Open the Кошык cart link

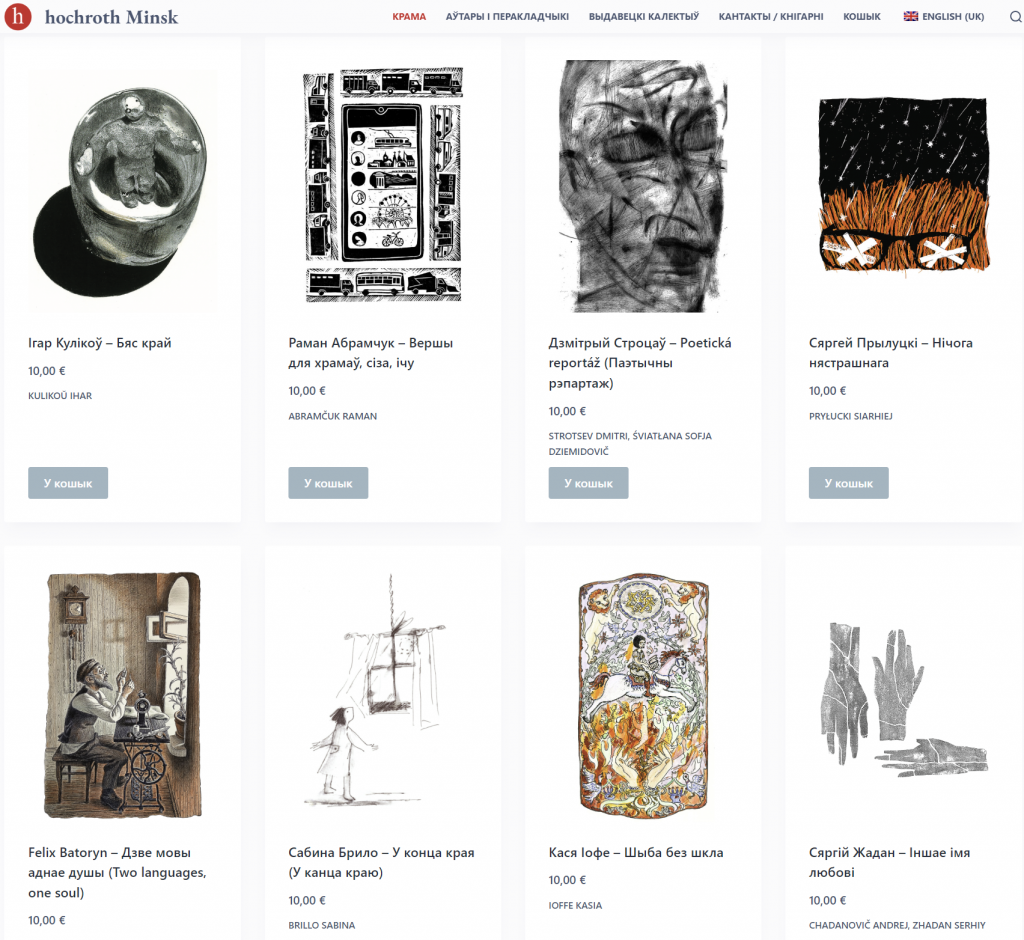[x=862, y=17]
